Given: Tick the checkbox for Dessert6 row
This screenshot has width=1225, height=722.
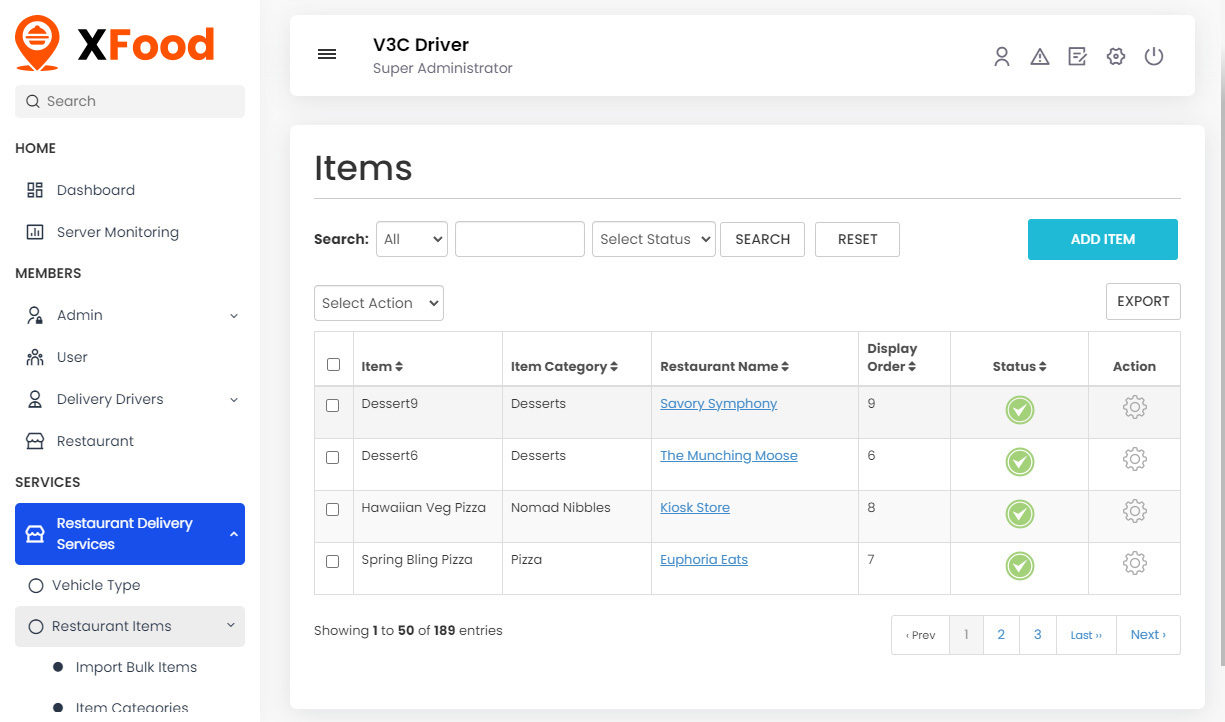Looking at the screenshot, I should click(x=333, y=457).
